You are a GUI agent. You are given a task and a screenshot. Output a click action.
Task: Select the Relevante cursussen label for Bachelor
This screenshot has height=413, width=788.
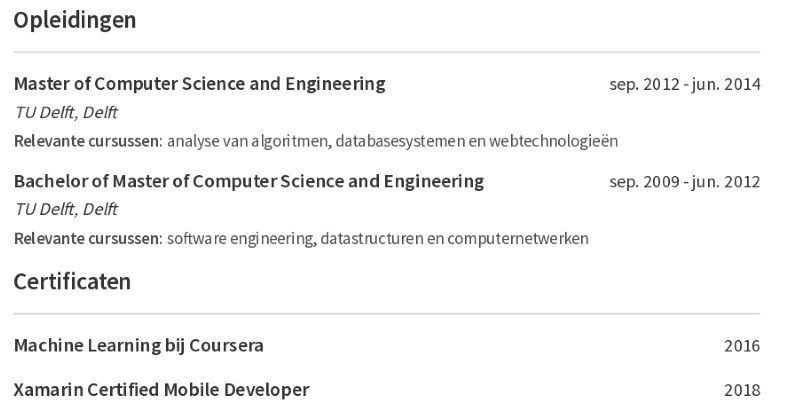pos(88,238)
